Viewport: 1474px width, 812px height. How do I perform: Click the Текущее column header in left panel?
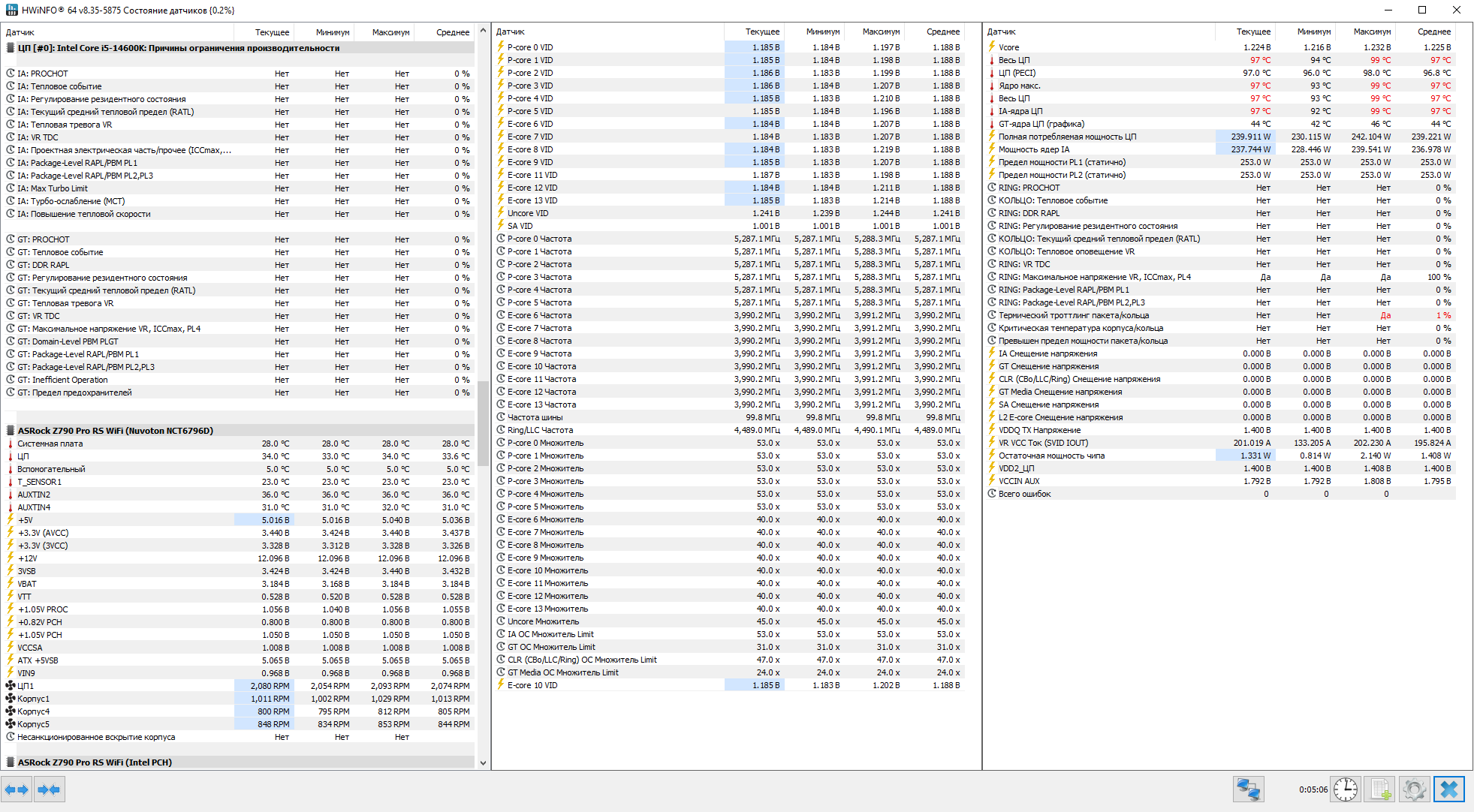pos(271,32)
